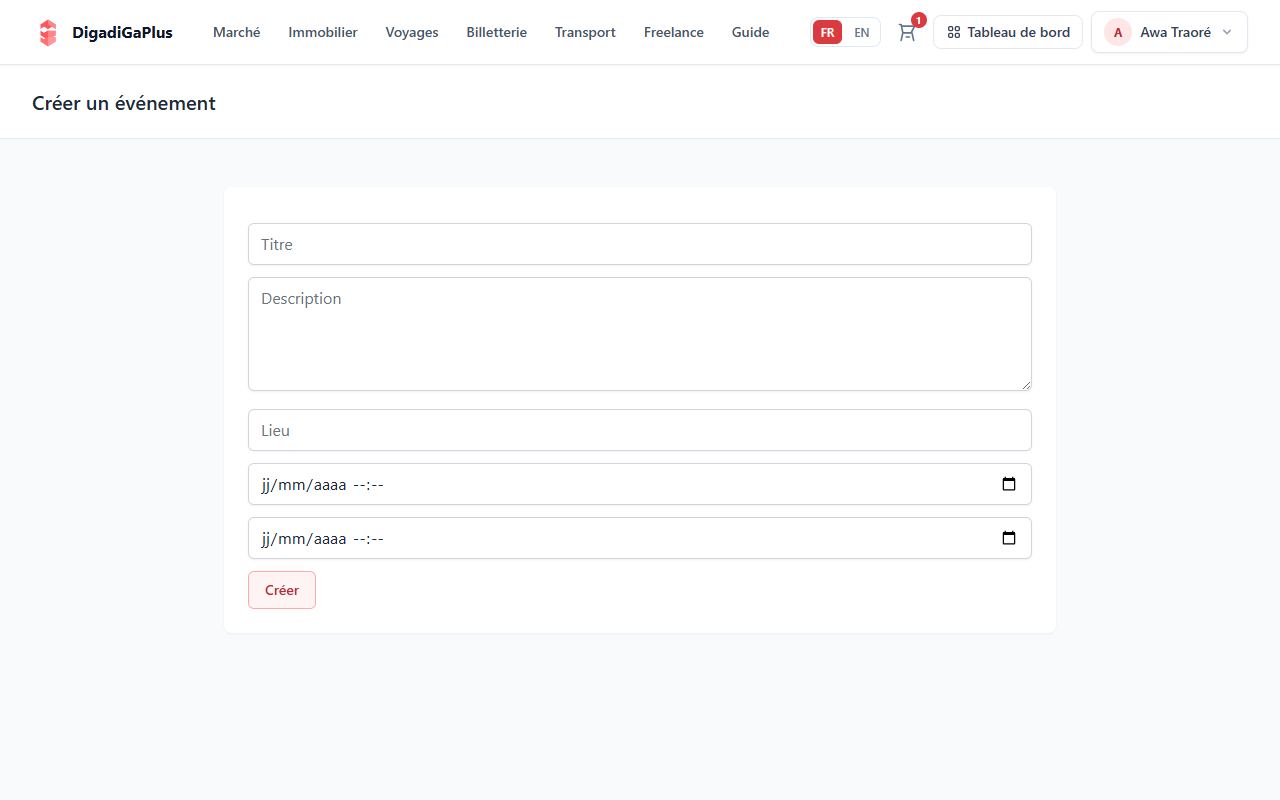Click the grid icon in Tableau de bord
Screen dimensions: 1280x800
click(x=953, y=32)
